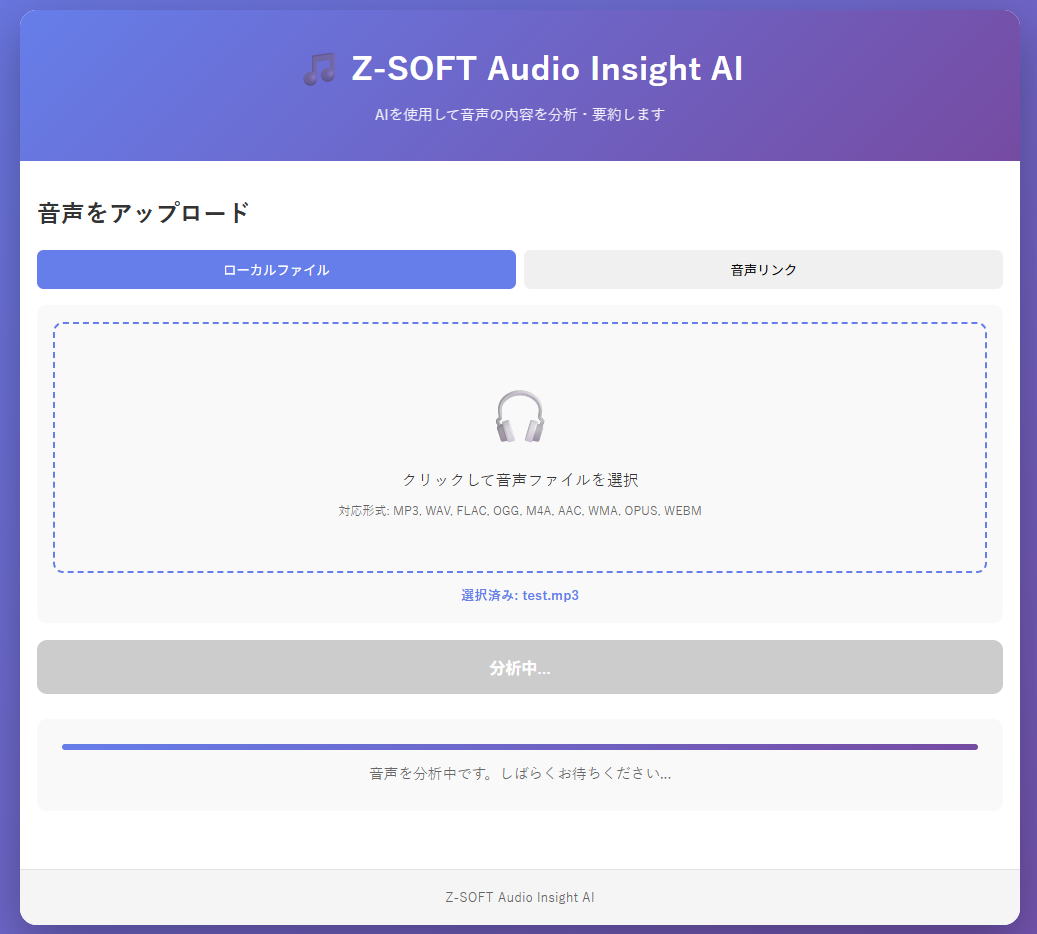Click the Z-SOFT Audio Insight AI footer text
Screen dimensions: 1037x934
[x=520, y=897]
